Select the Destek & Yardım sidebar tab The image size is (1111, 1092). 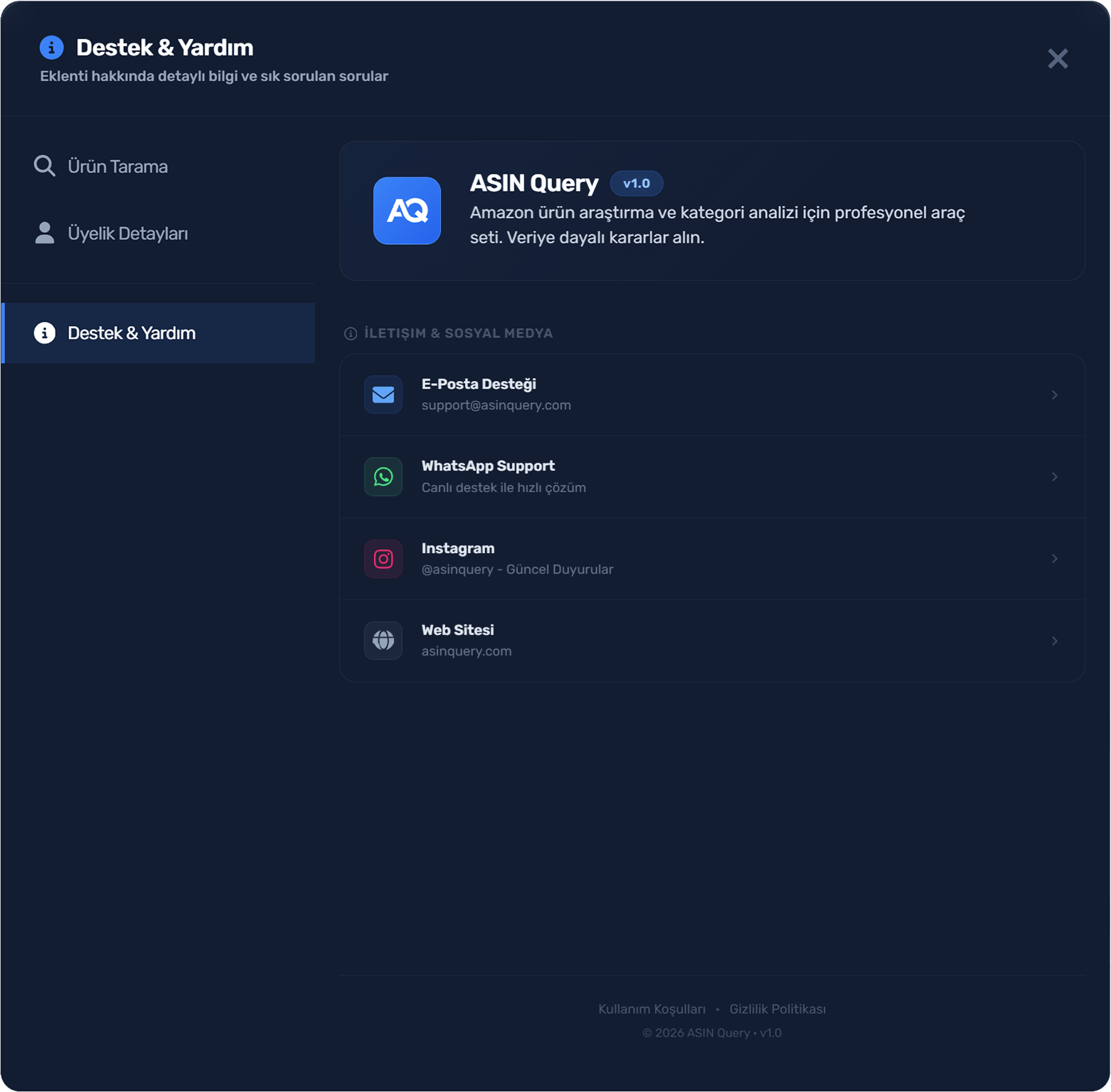pyautogui.click(x=158, y=333)
